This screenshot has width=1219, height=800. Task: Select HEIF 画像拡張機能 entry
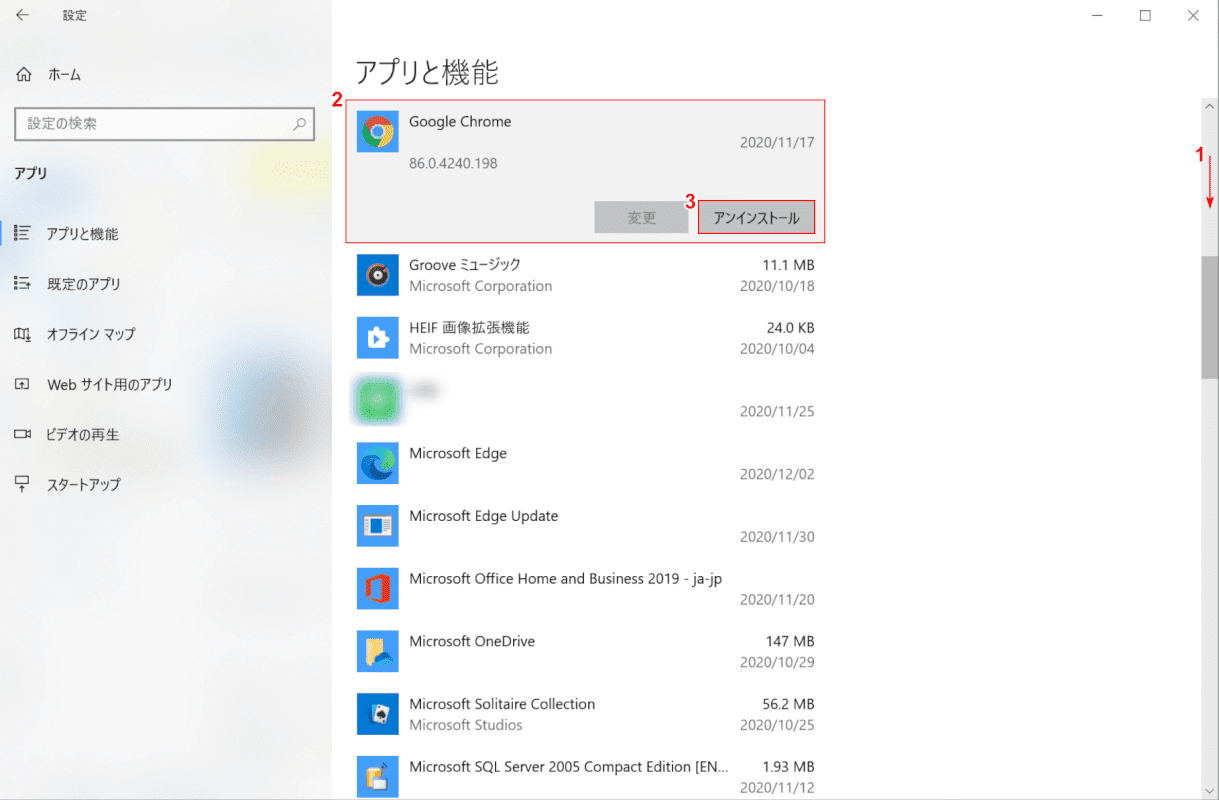point(469,328)
